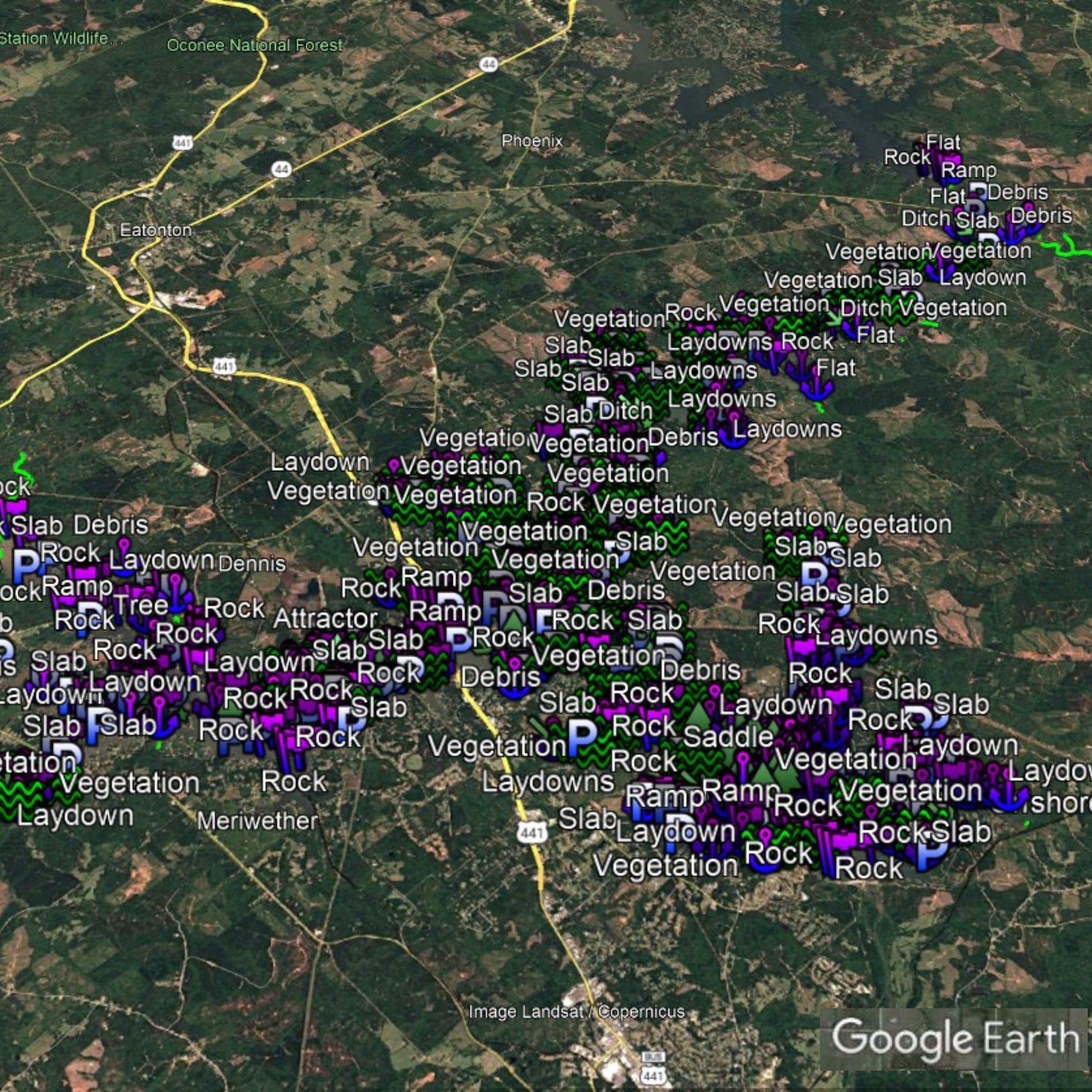The image size is (1092, 1092).
Task: Click the Image Landsat / Copernicus attribution
Action: [x=576, y=1012]
